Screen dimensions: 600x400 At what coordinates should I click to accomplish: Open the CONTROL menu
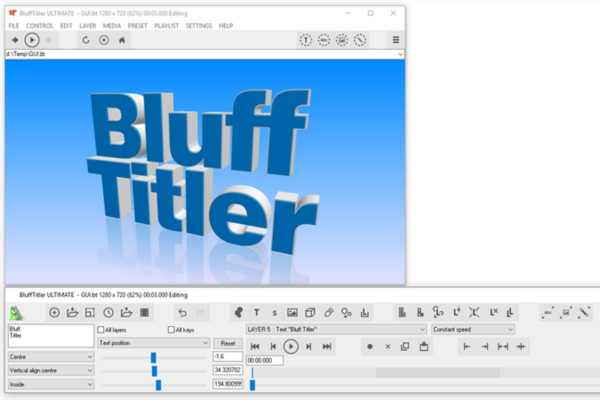pyautogui.click(x=39, y=26)
